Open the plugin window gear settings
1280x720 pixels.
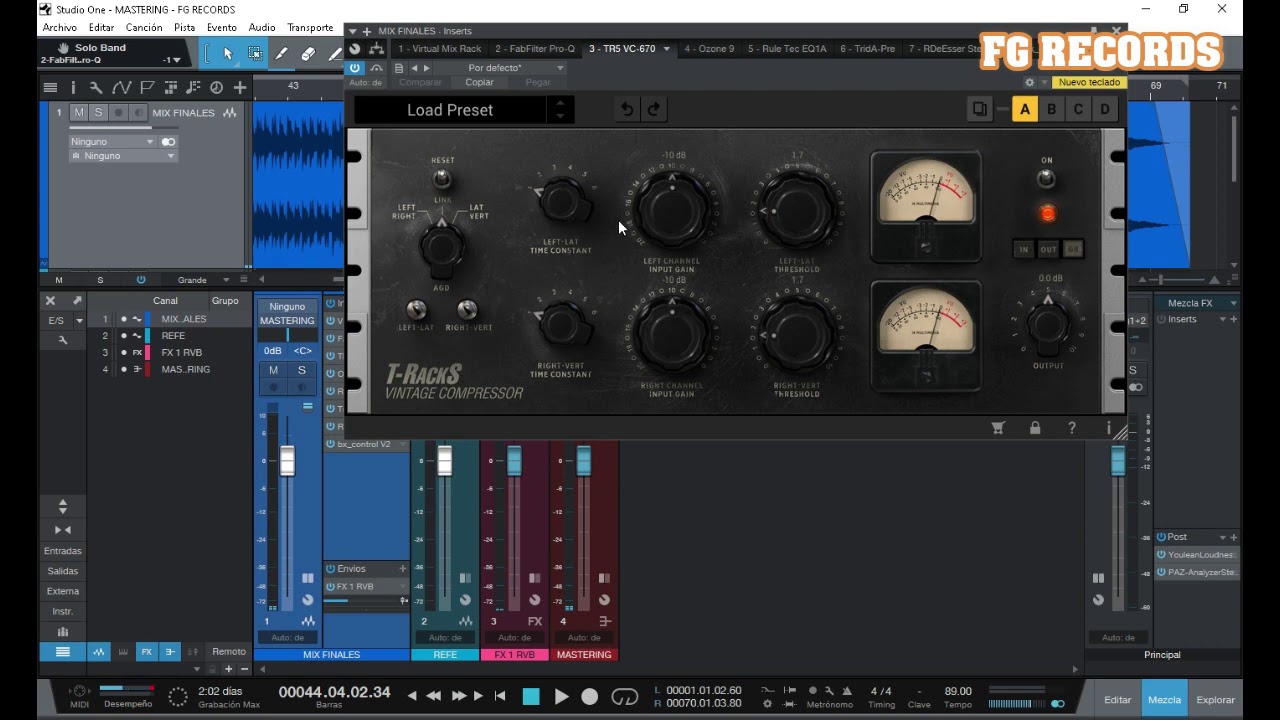click(x=1029, y=83)
